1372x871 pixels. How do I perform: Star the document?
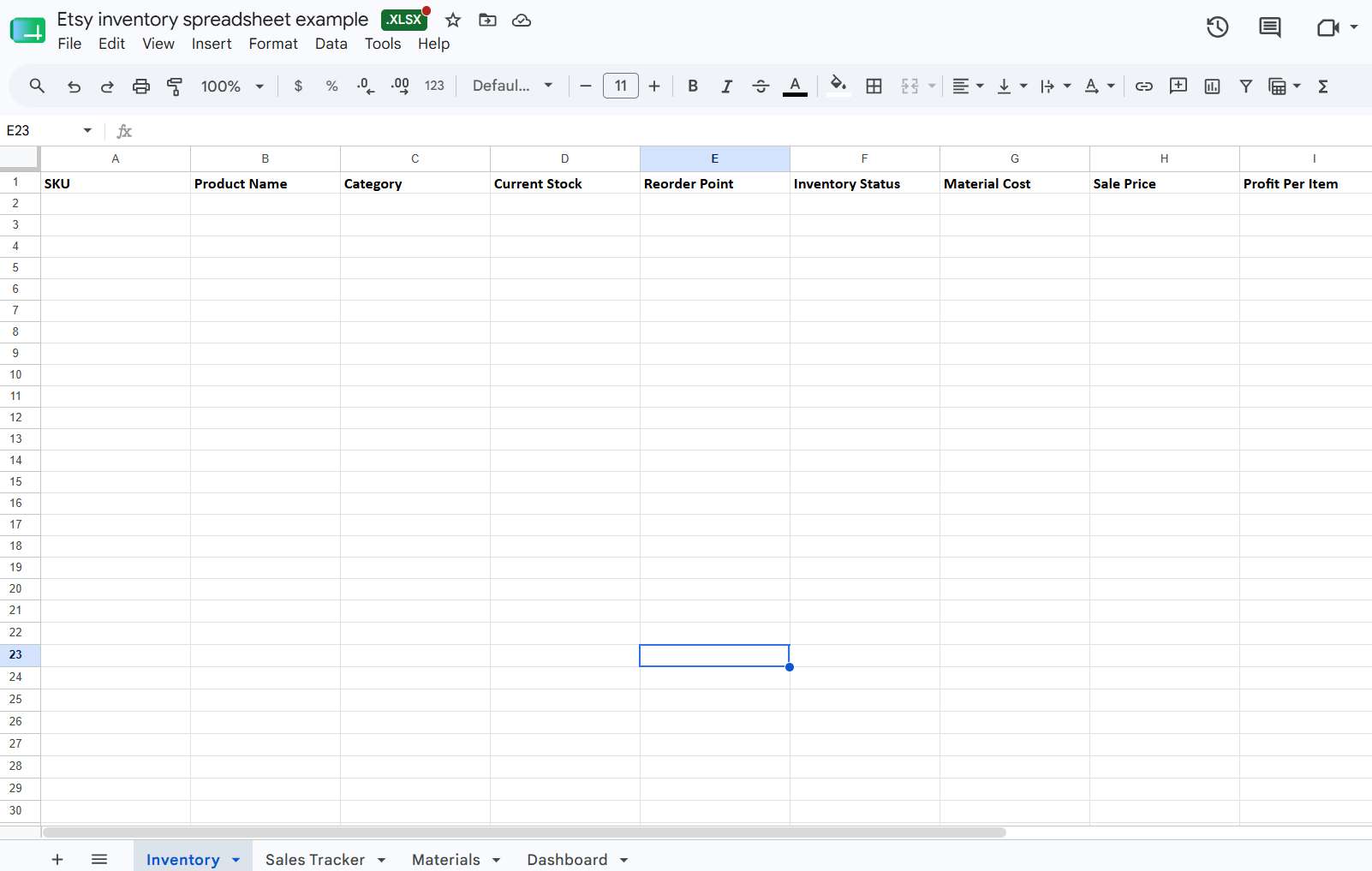point(453,20)
